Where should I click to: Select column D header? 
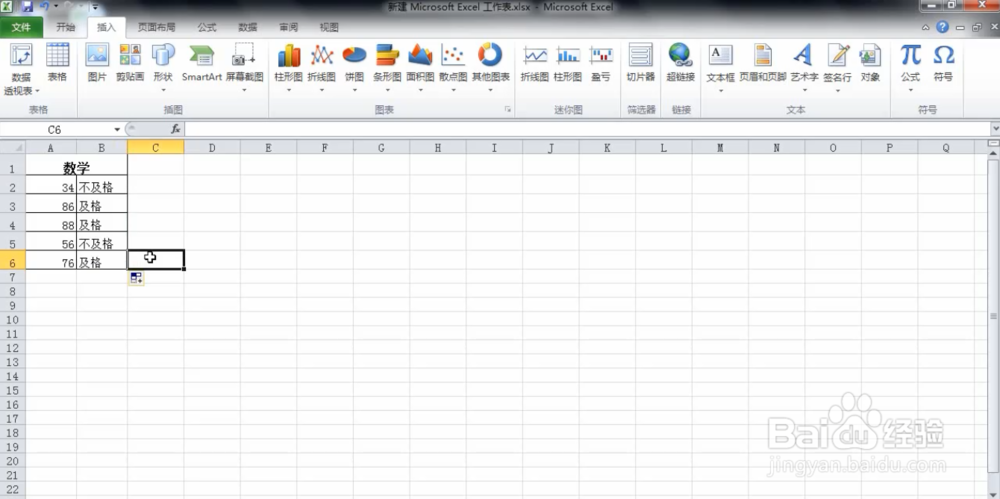coord(212,147)
